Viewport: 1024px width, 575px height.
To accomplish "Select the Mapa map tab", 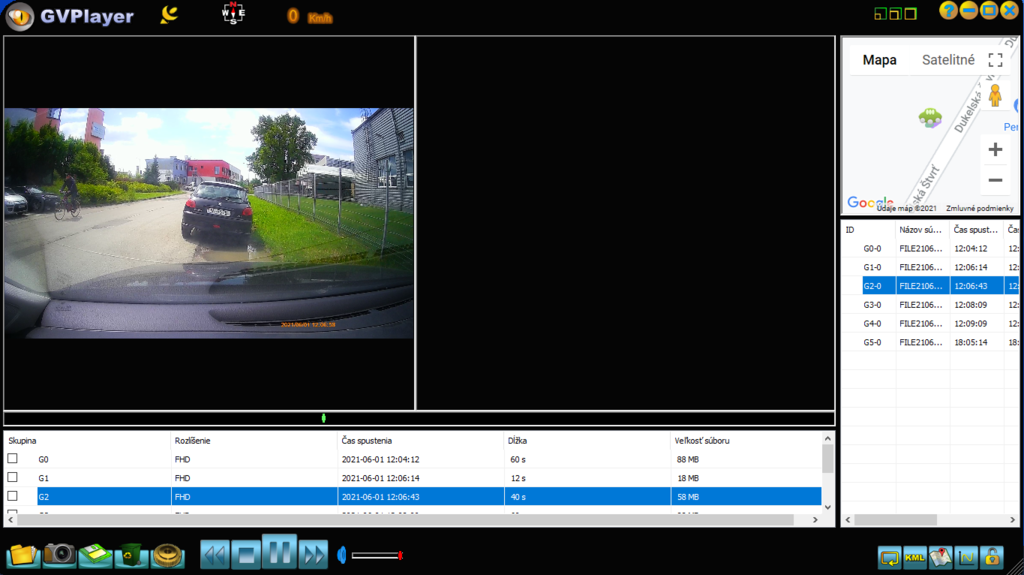I will click(879, 60).
